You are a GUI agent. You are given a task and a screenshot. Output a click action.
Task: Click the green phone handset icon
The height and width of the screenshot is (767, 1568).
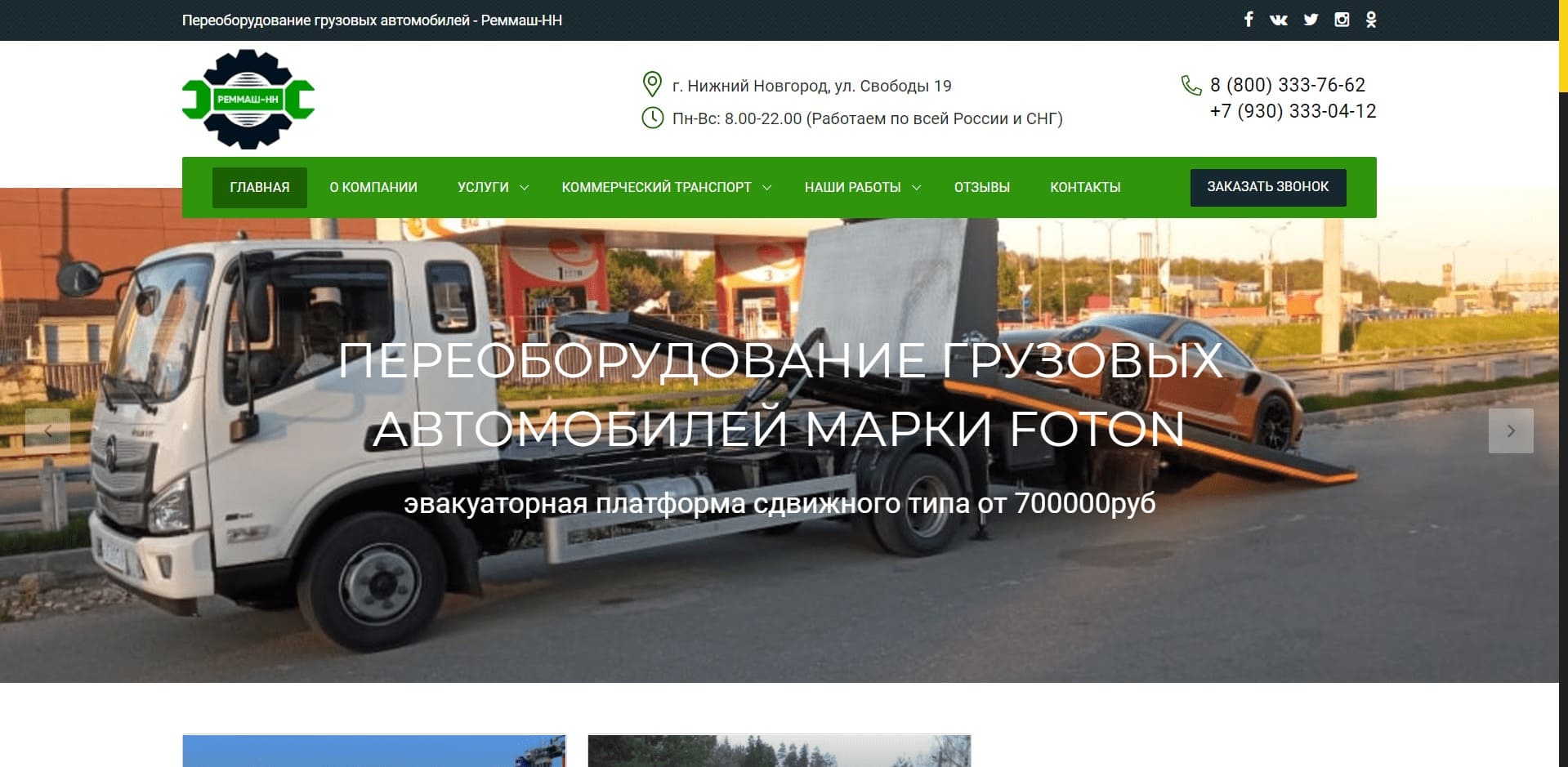point(1191,85)
